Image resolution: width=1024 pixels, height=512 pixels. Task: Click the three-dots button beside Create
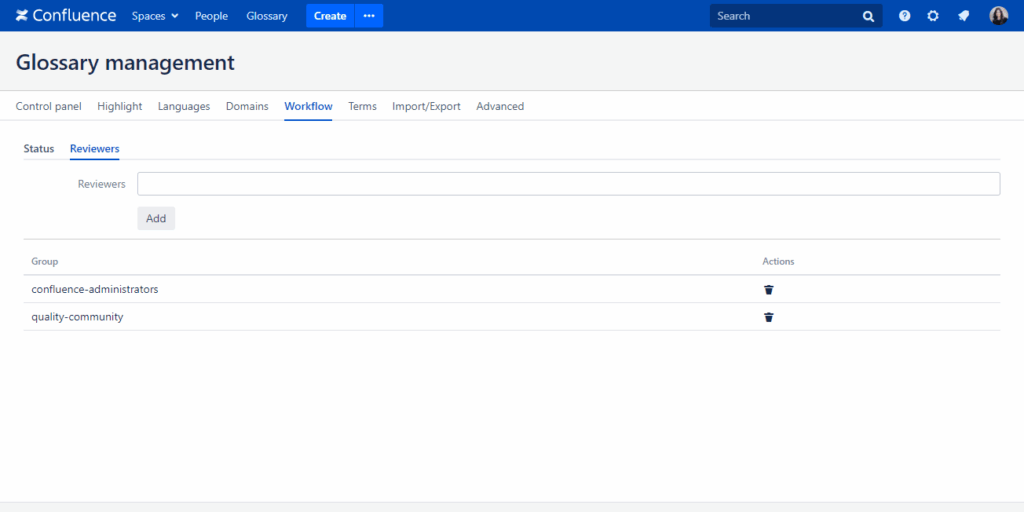(x=369, y=16)
